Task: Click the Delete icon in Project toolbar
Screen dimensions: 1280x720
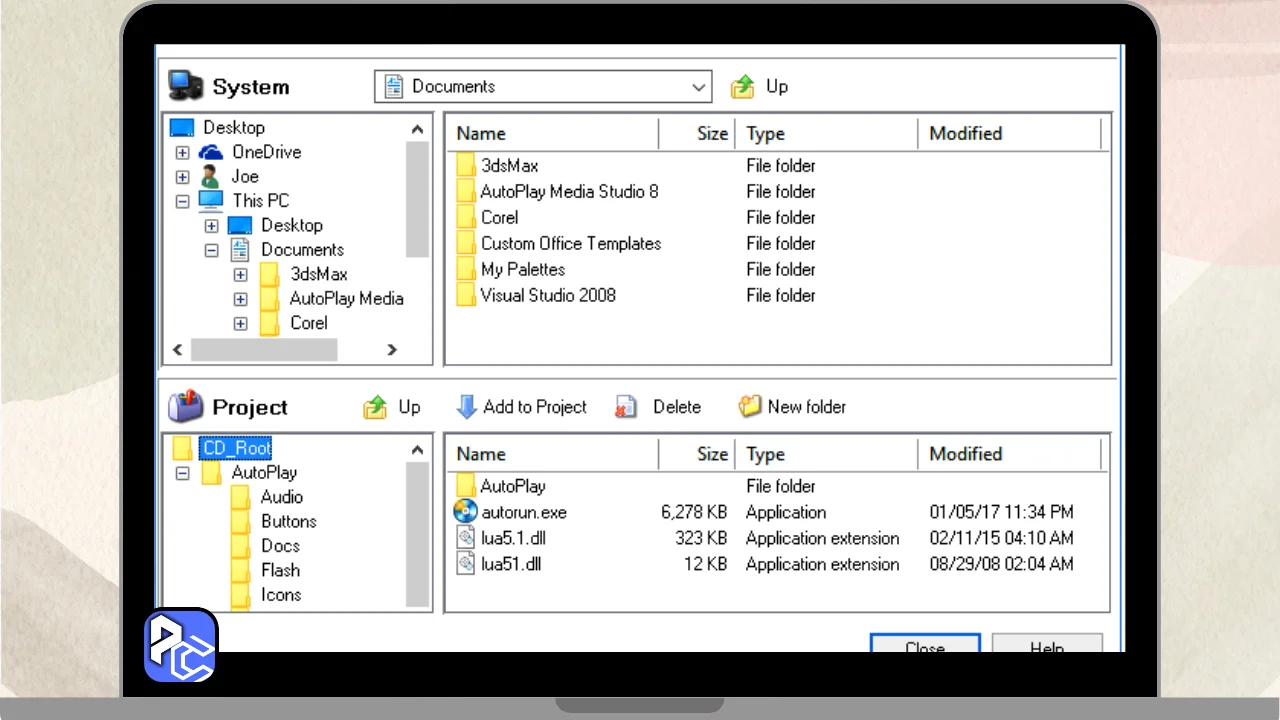Action: click(x=627, y=407)
